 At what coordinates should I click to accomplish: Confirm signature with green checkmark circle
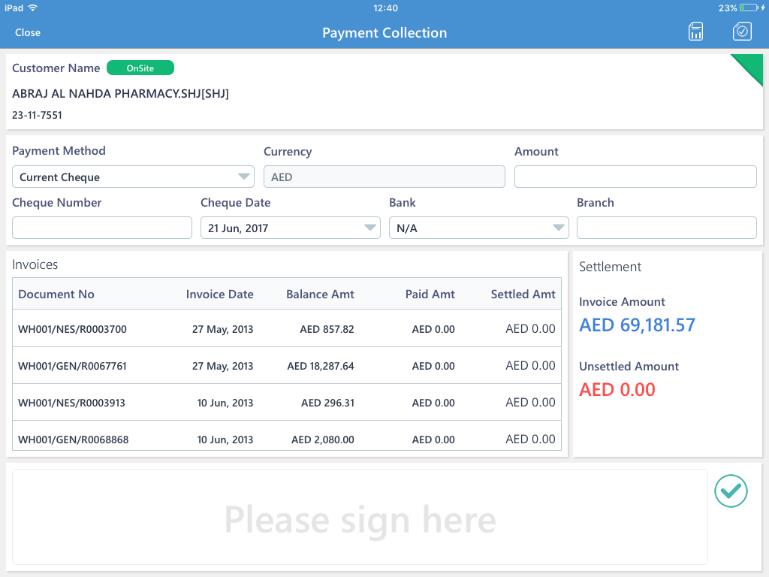(x=731, y=491)
